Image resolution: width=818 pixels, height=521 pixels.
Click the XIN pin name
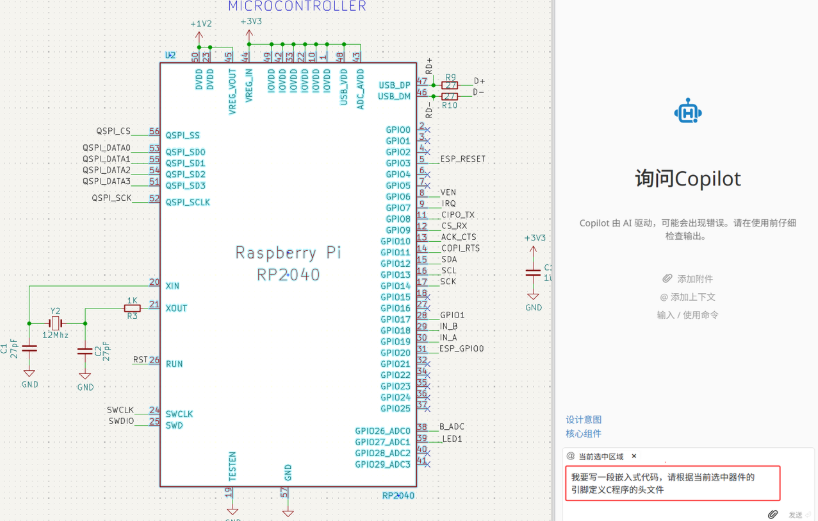click(172, 286)
